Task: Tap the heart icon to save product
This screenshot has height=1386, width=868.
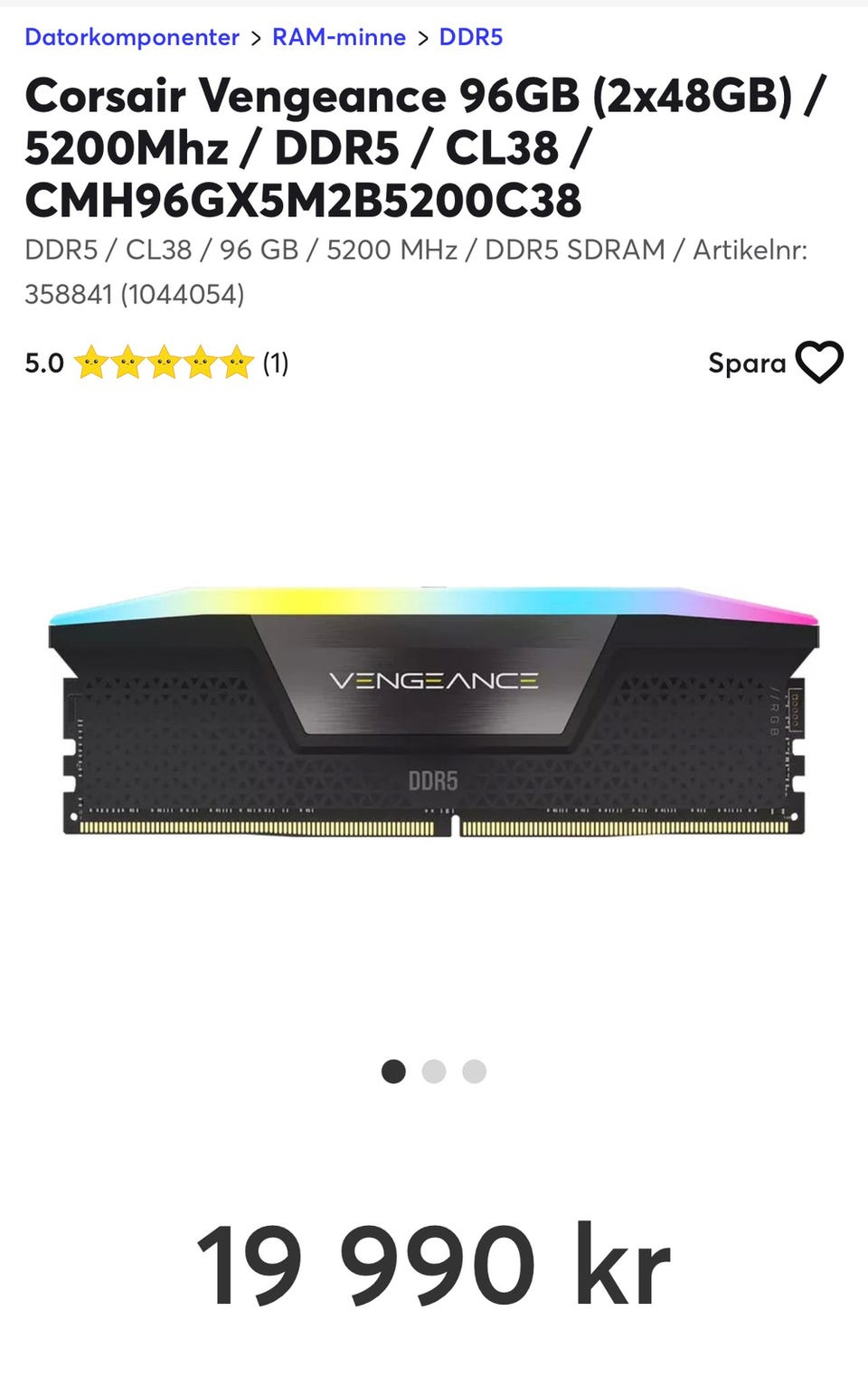Action: [x=819, y=363]
